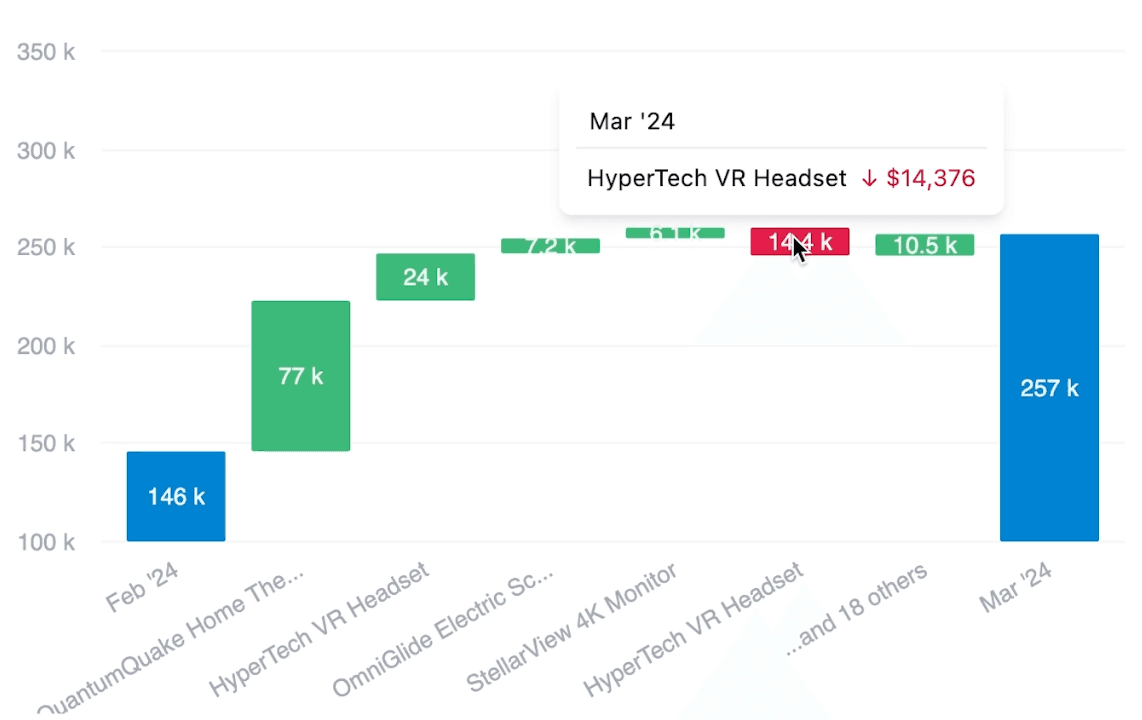
Task: Click the green 10.5 k others bar
Action: click(924, 245)
